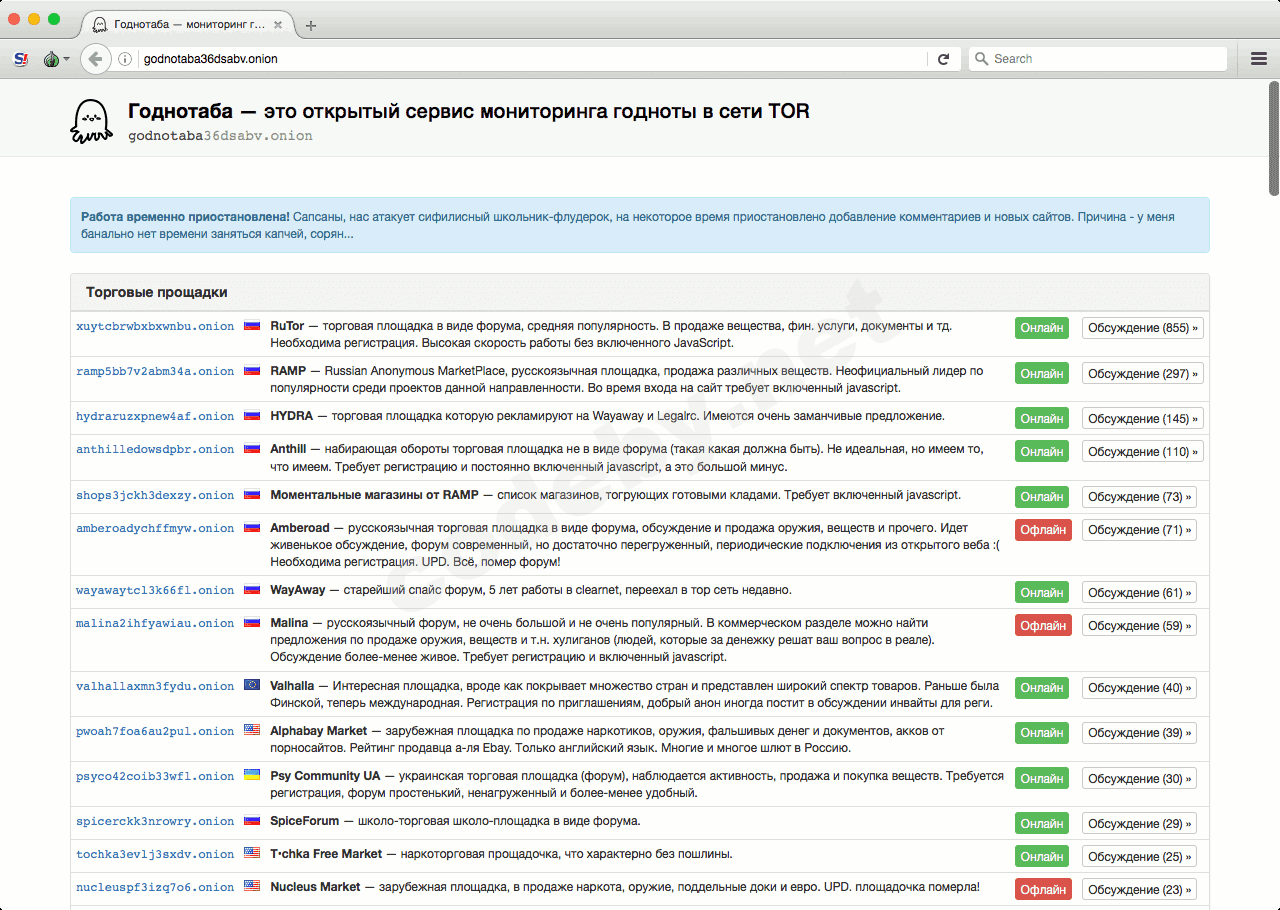The height and width of the screenshot is (910, 1280).
Task: Open amberoadychffmyw.onion link
Action: (155, 528)
